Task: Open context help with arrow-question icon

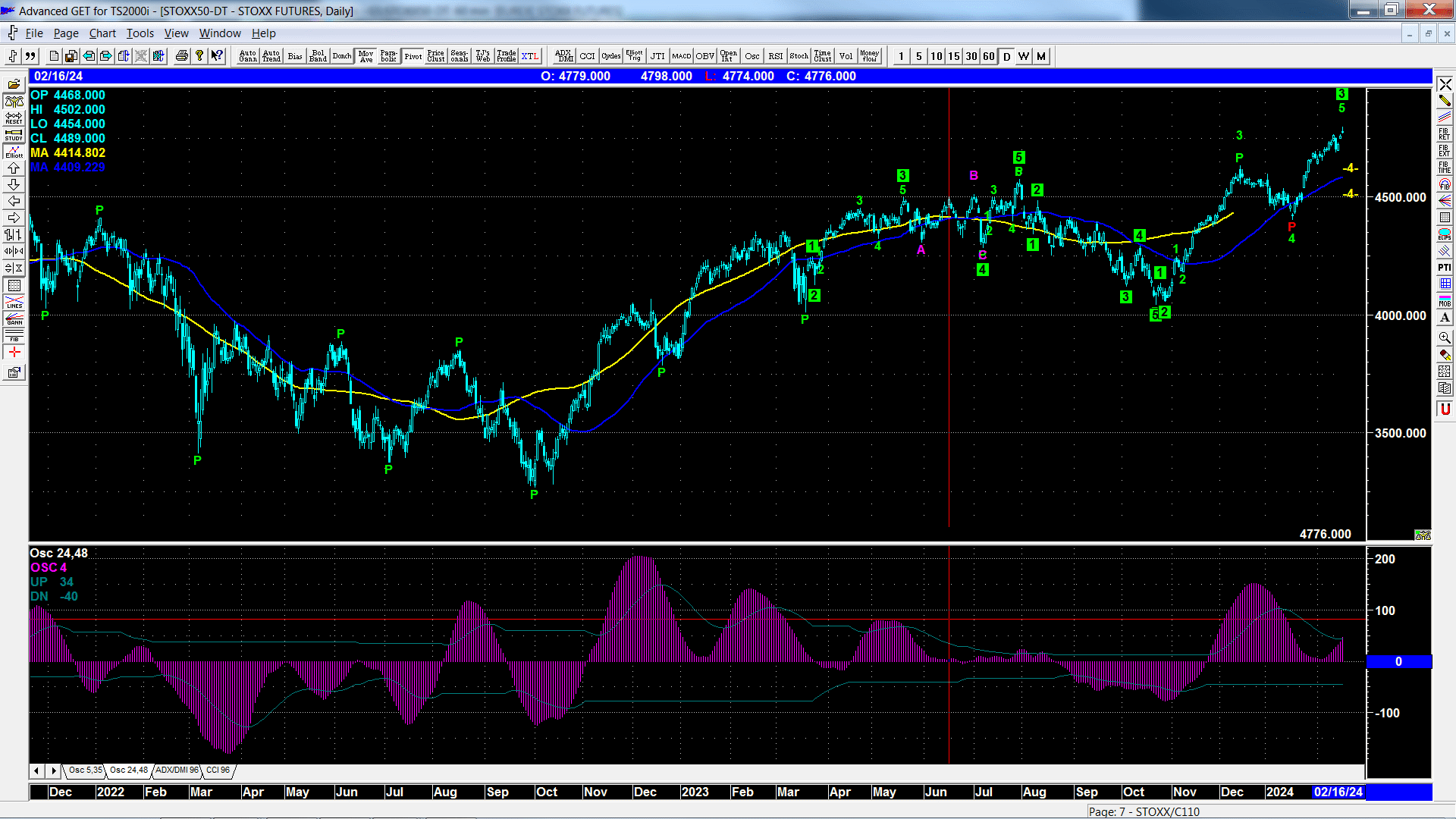Action: (x=217, y=56)
